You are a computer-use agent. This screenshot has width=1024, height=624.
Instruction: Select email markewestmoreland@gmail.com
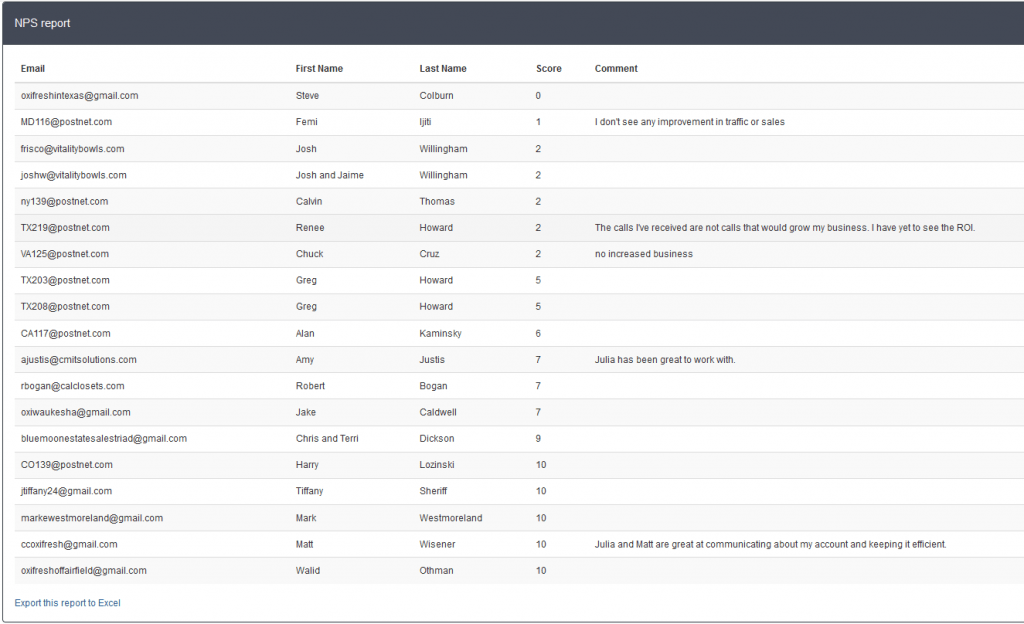pos(91,518)
